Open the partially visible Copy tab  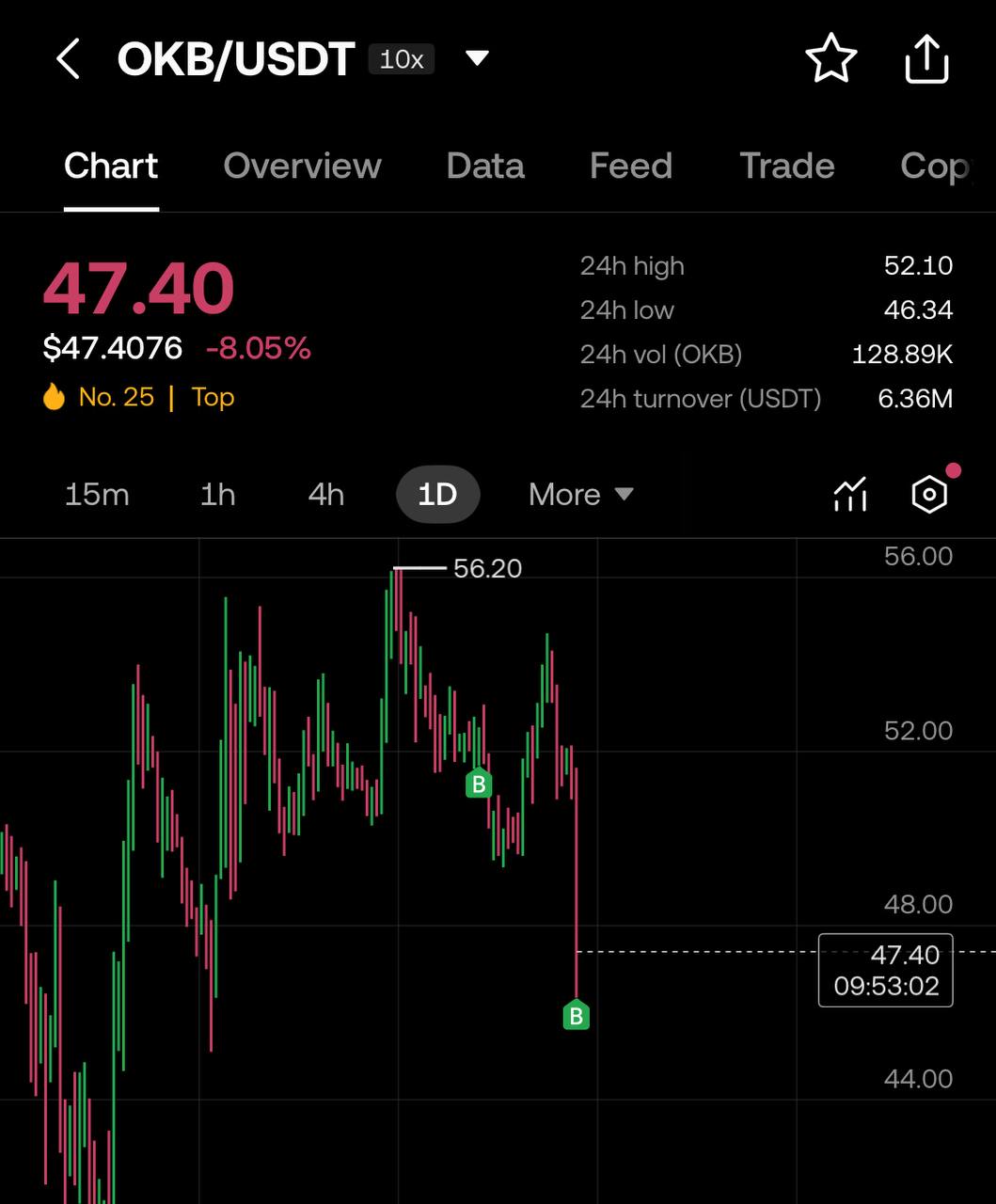click(935, 166)
